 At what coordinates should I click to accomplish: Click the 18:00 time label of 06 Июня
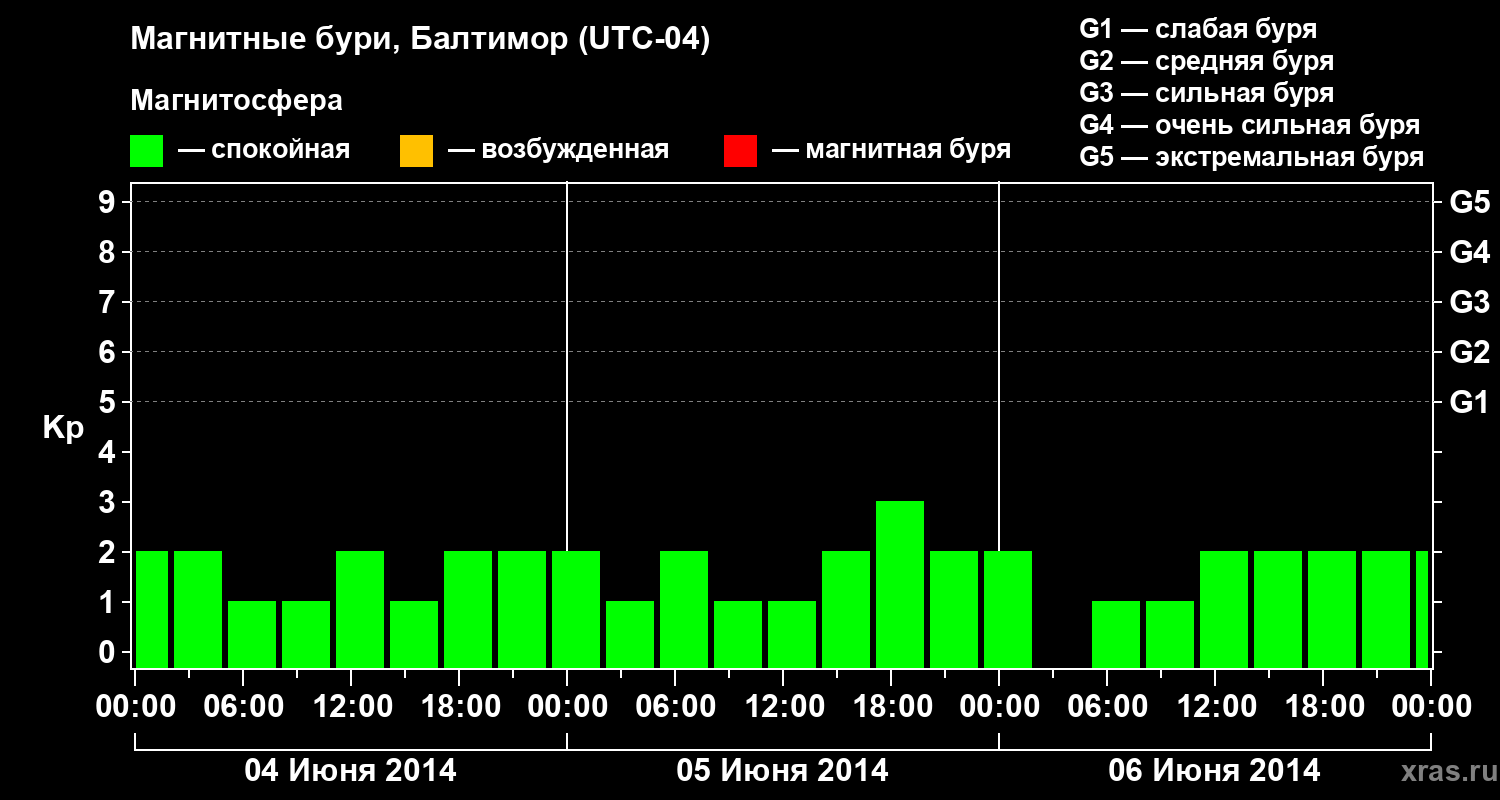[x=1323, y=707]
